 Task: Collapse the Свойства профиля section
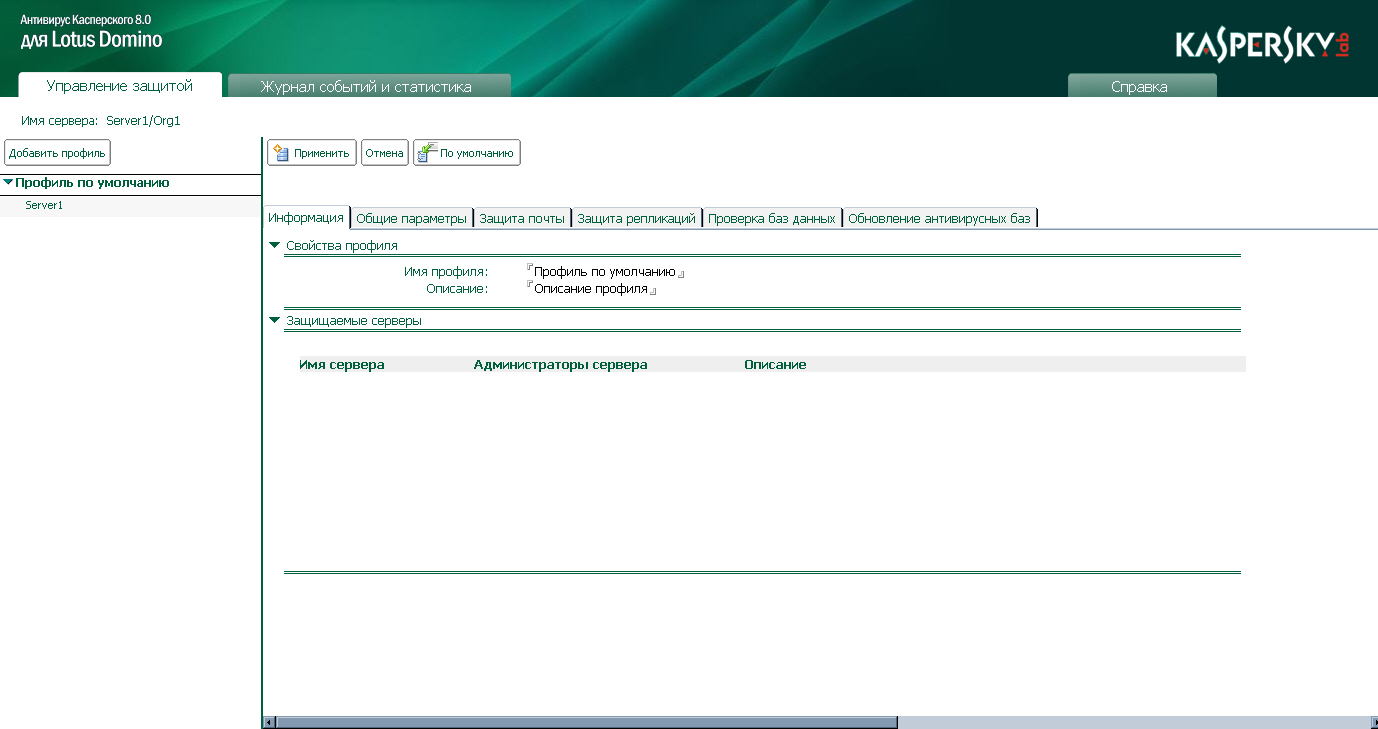pos(275,245)
